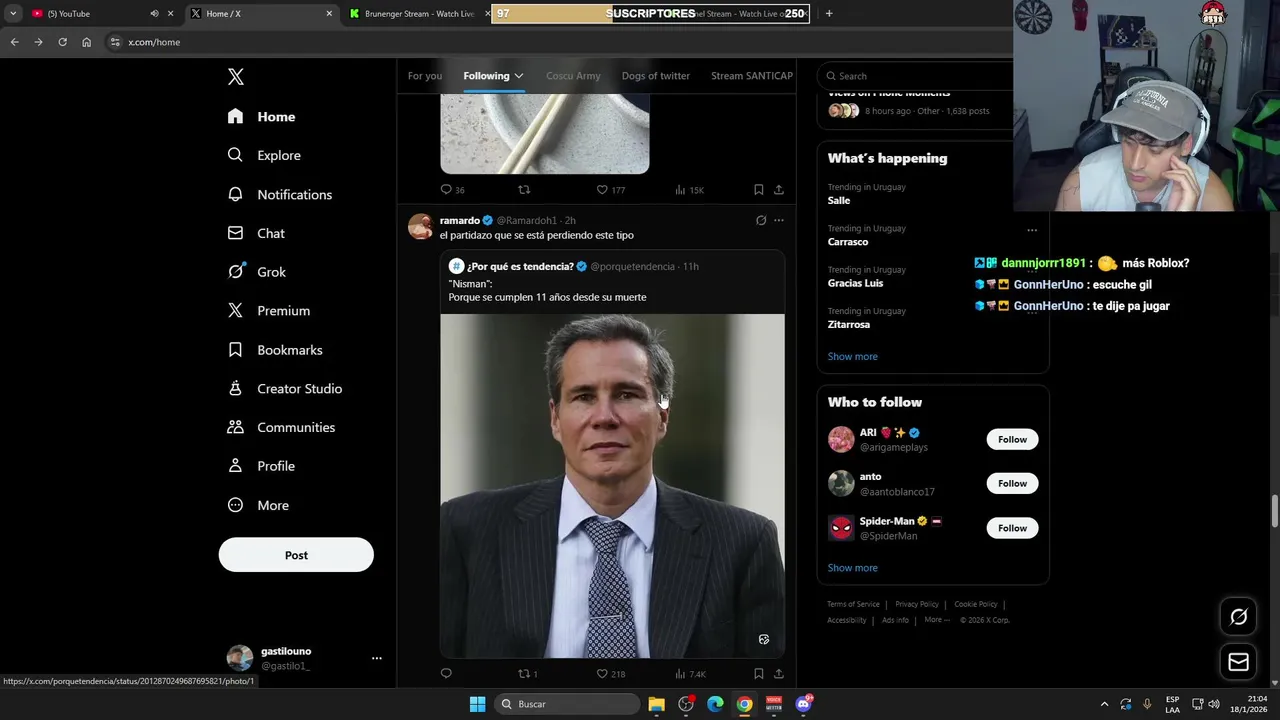The height and width of the screenshot is (720, 1280).
Task: Open a new browser tab
Action: tap(829, 14)
